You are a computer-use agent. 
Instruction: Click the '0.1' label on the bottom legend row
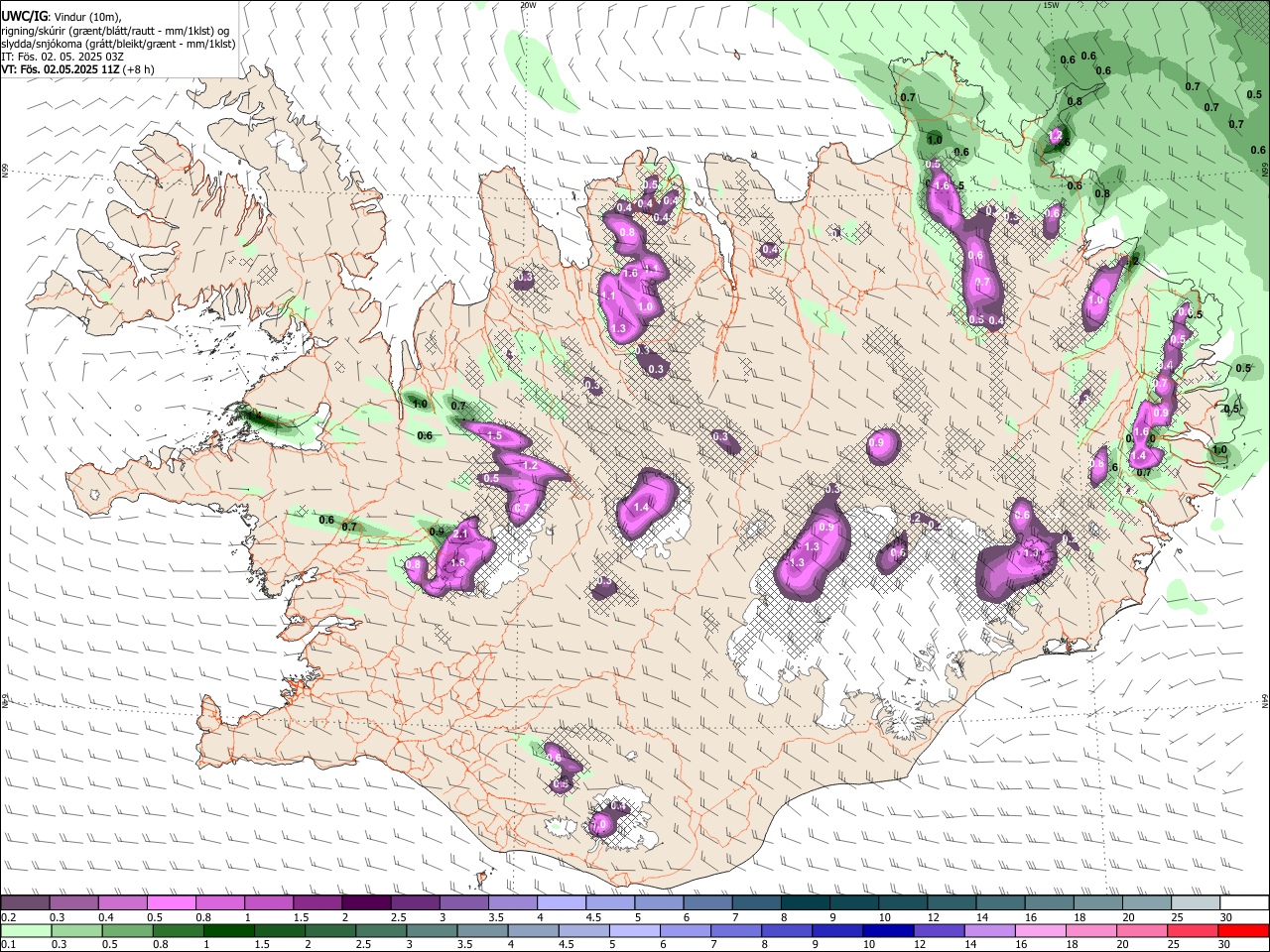pos(8,944)
